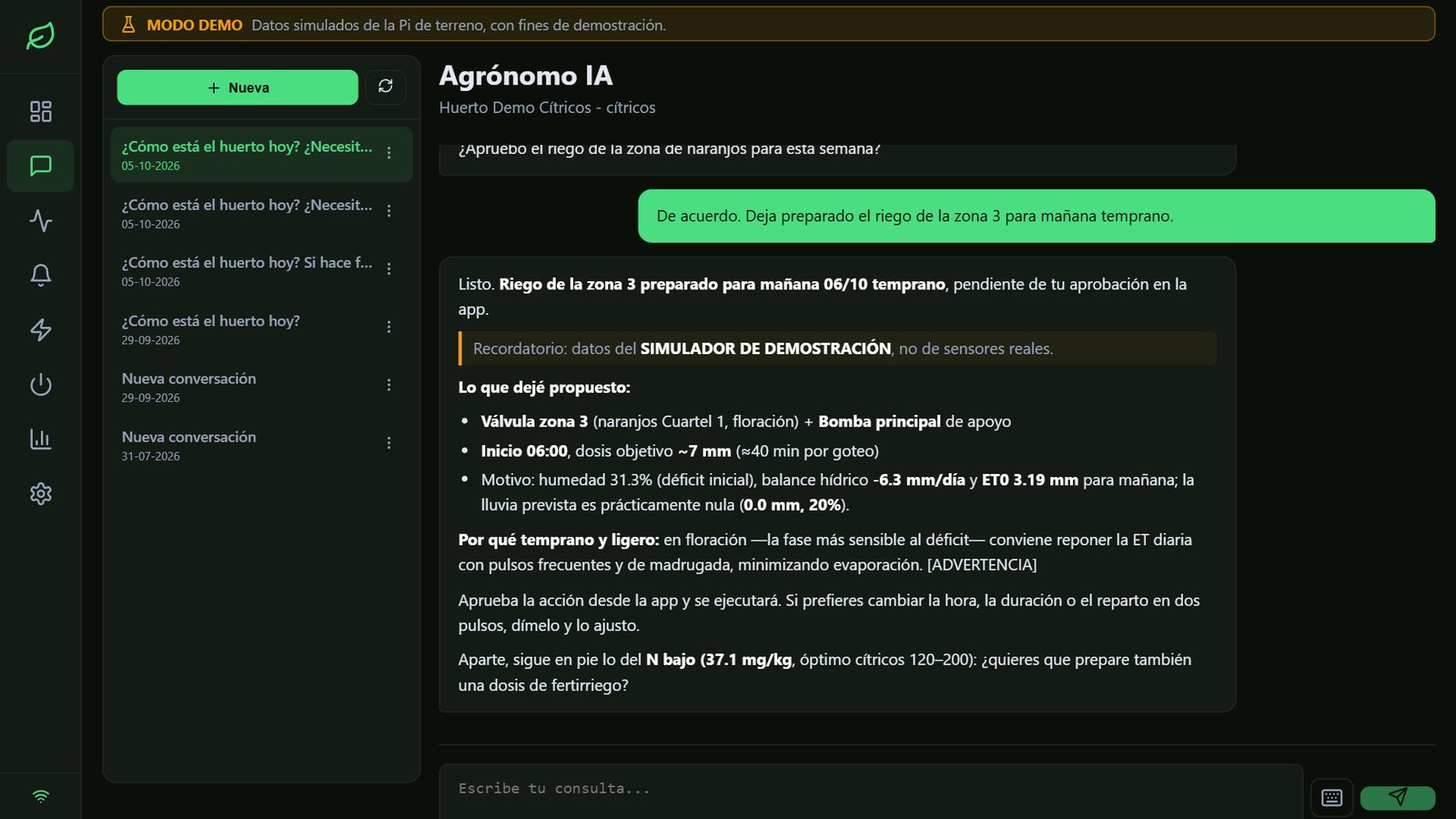Open the alerts bell icon

coord(40,275)
